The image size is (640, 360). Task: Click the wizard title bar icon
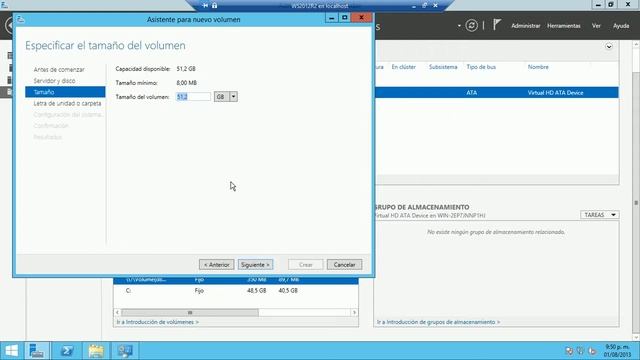point(21,19)
